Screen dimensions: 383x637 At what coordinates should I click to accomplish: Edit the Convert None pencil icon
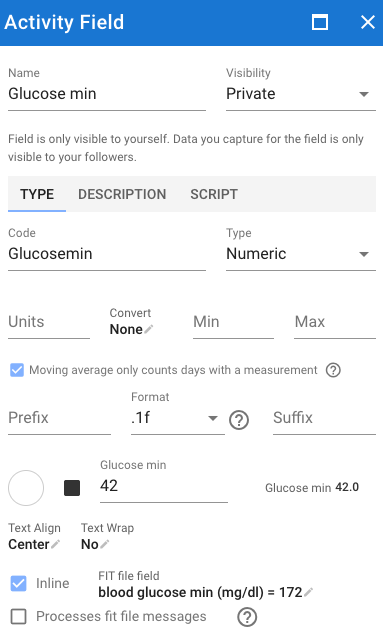pyautogui.click(x=149, y=329)
